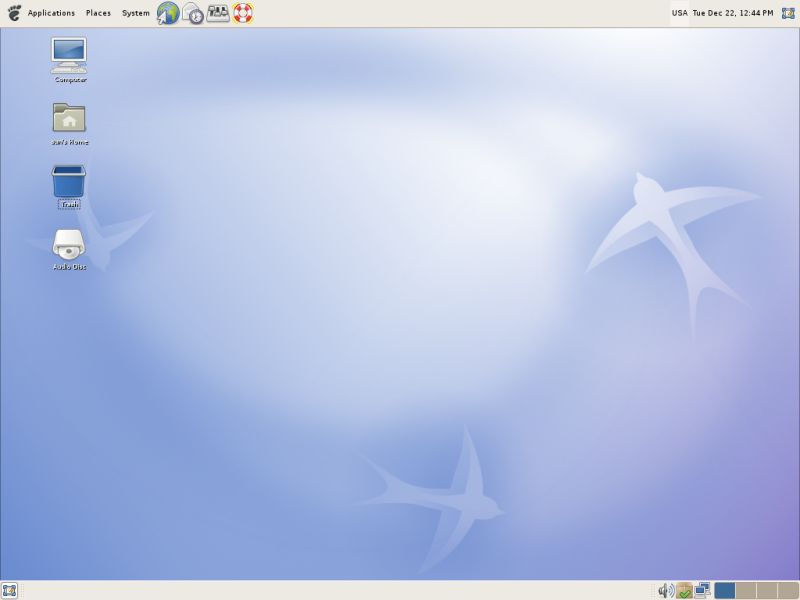Select the second workspace in the switcher
The width and height of the screenshot is (800, 600).
coord(745,591)
